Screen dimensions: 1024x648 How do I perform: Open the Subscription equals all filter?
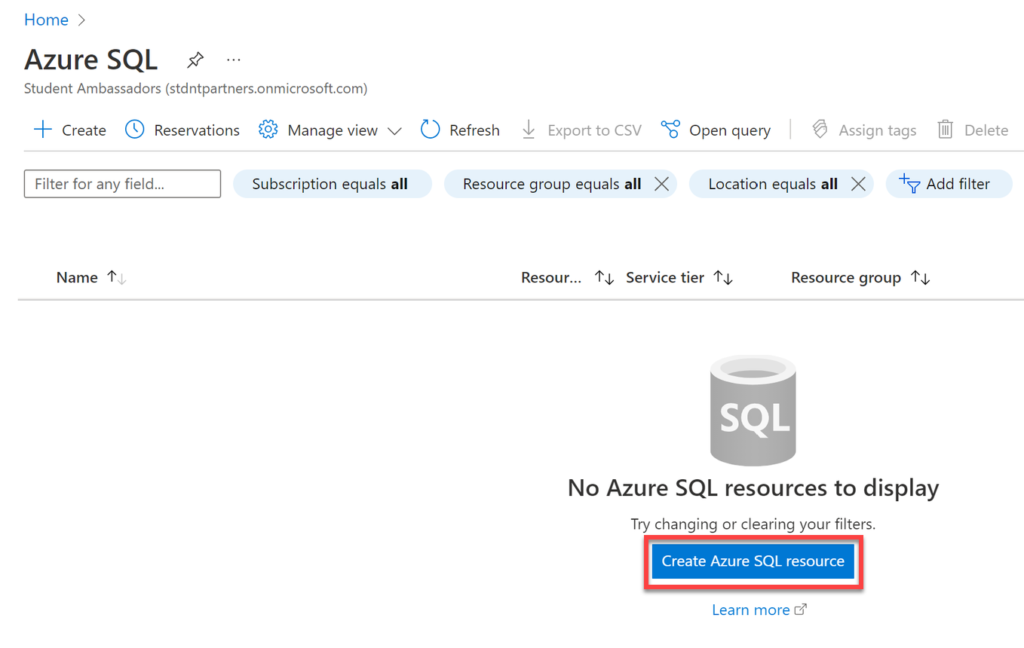332,183
